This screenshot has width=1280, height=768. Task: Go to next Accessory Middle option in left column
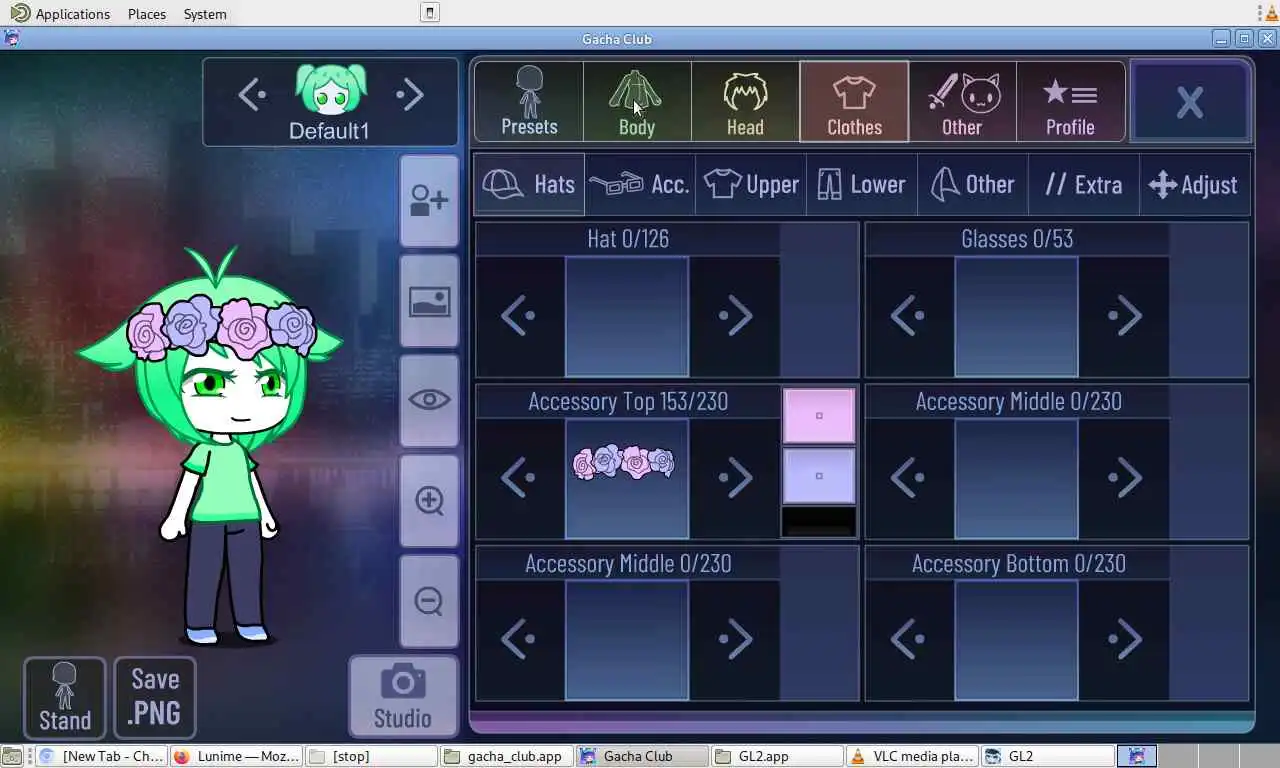[735, 640]
